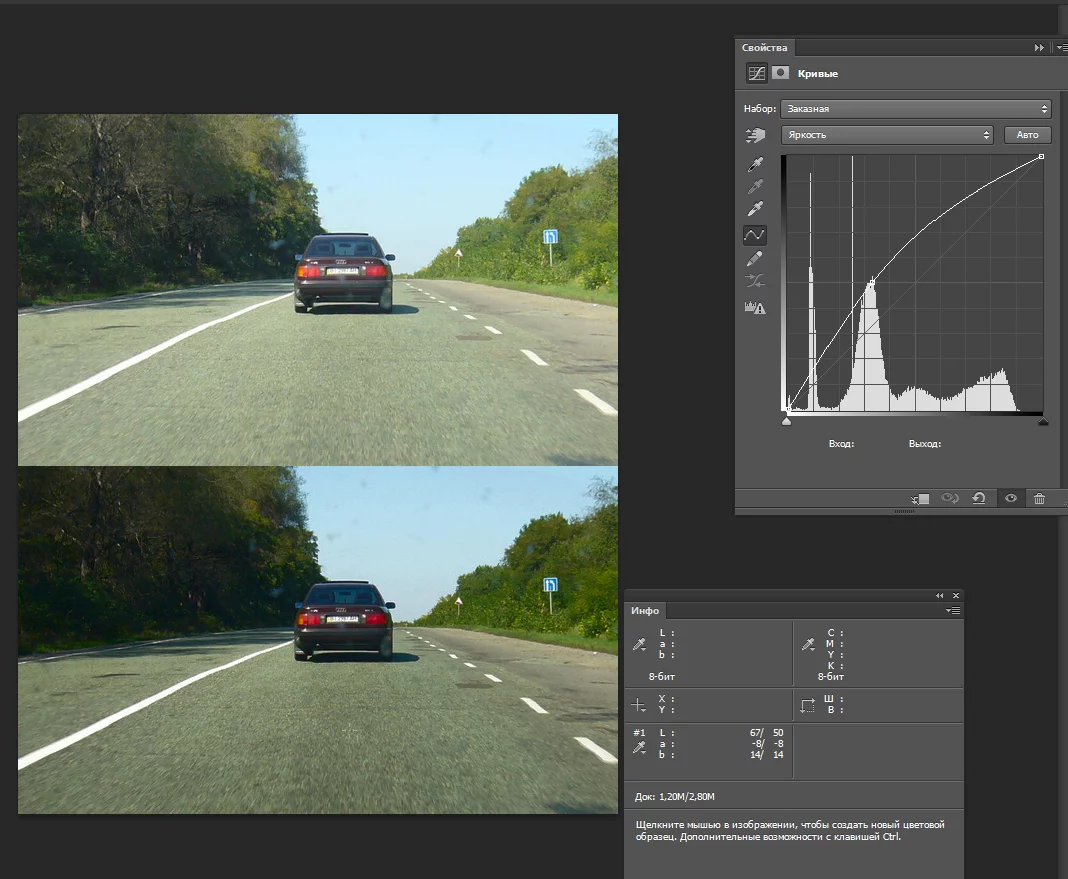Open the Info panel flyout menu
The image size is (1068, 879).
pyautogui.click(x=953, y=610)
